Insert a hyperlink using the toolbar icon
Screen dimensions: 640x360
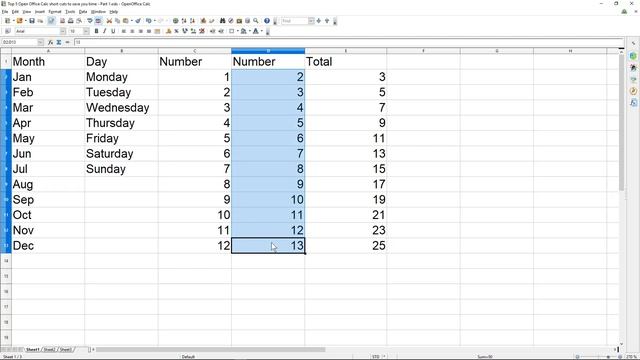click(176, 21)
